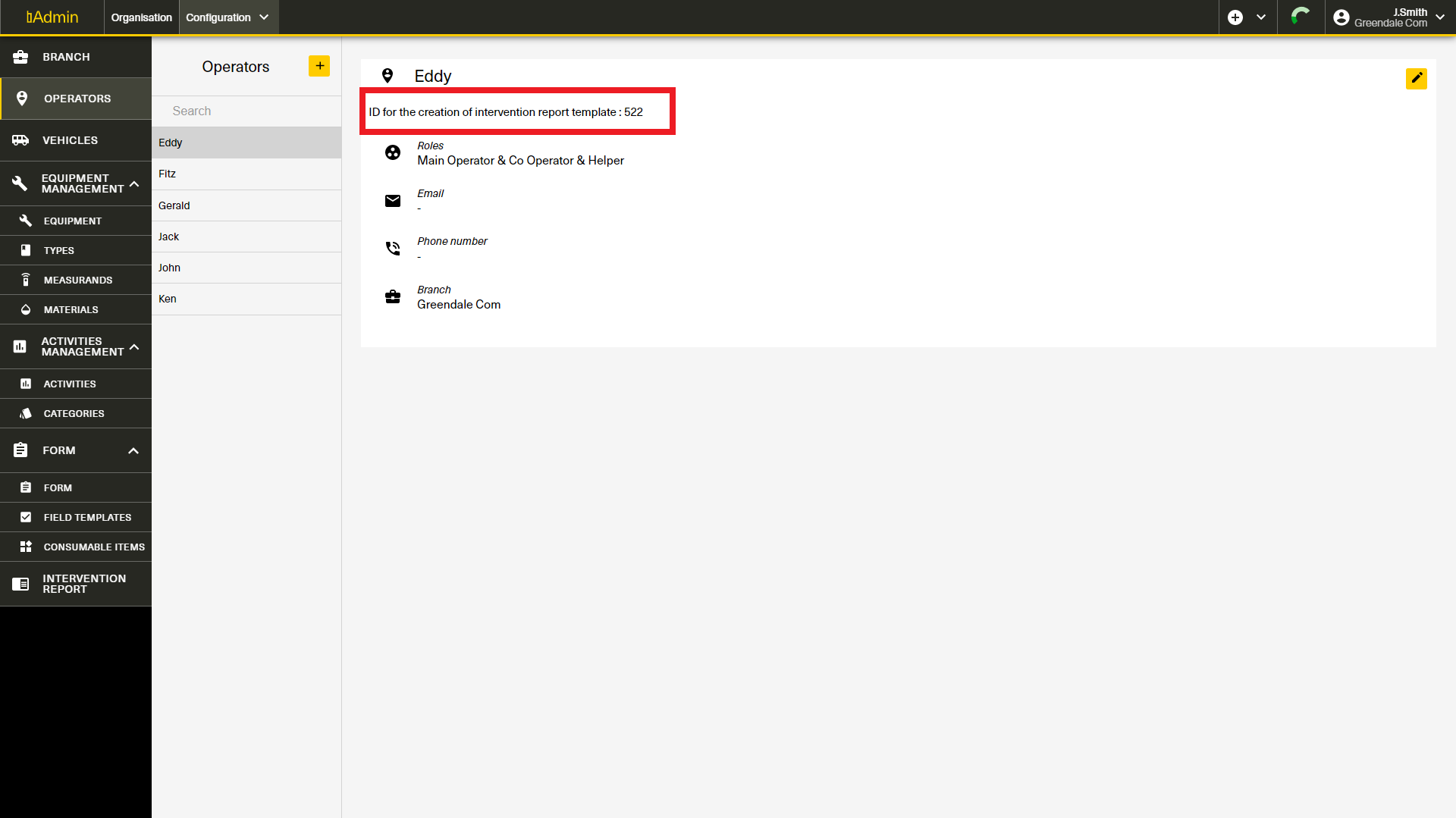This screenshot has height=818, width=1456.
Task: Open Intervention Report section
Action: [x=76, y=584]
